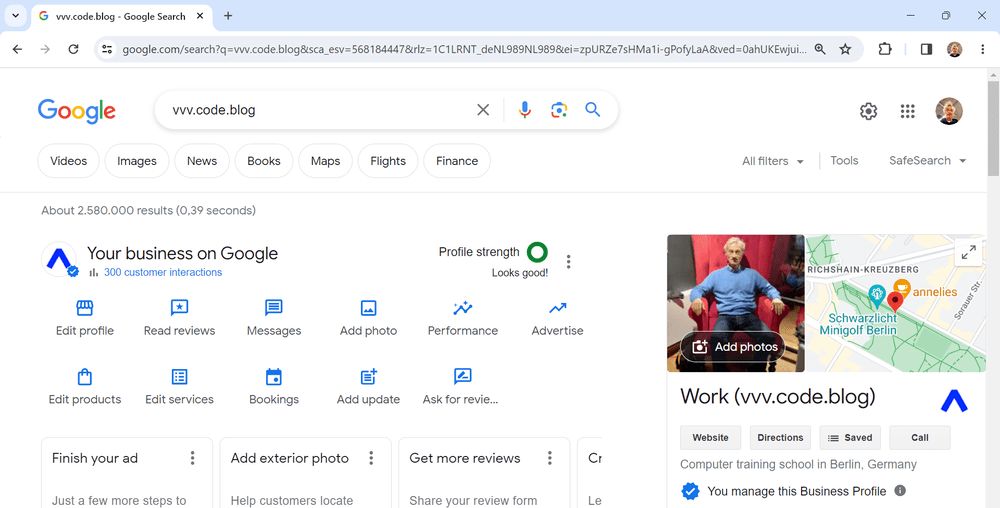This screenshot has width=1000, height=508.
Task: Select Flights filter chip
Action: click(388, 161)
